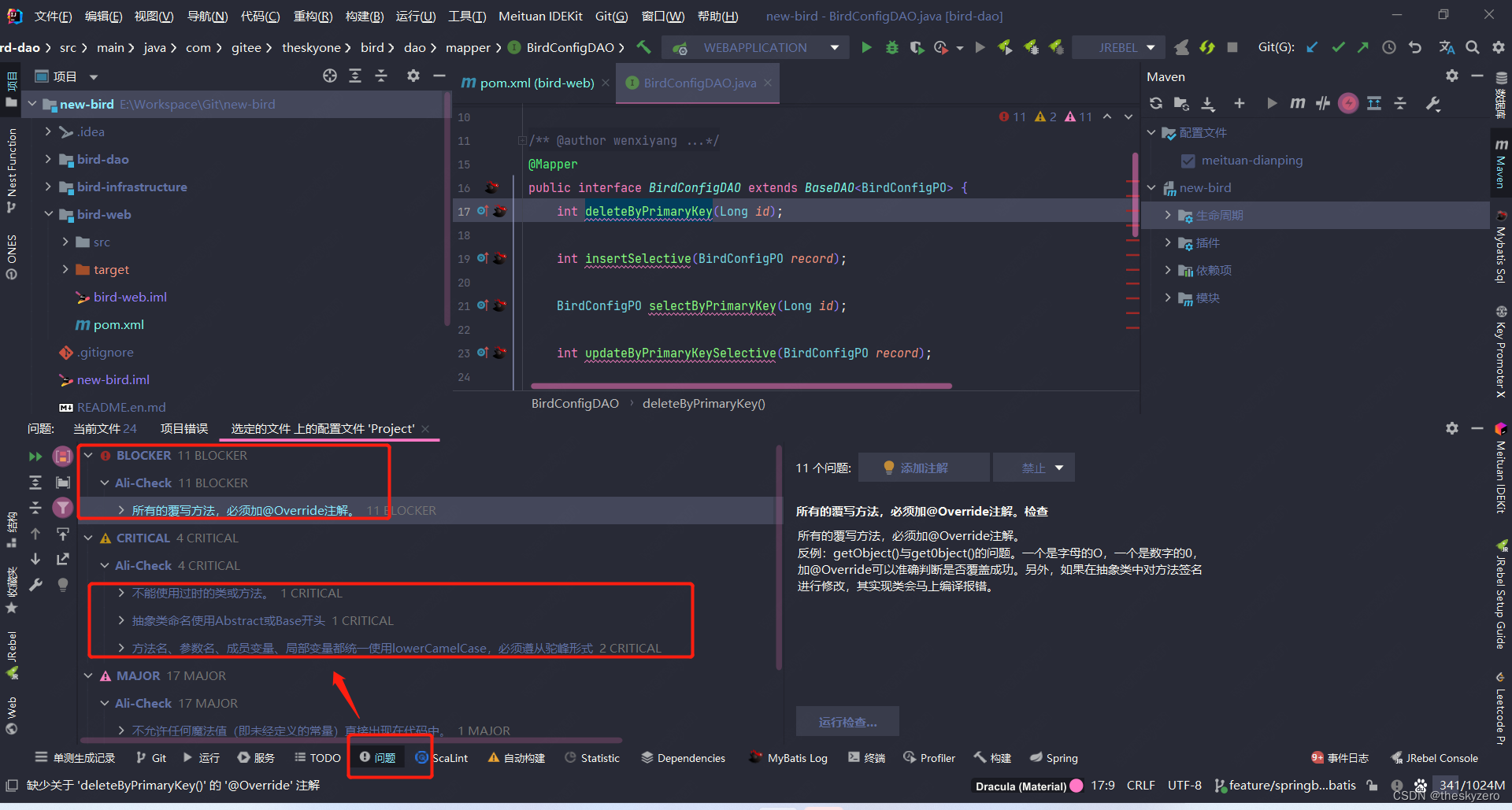The width and height of the screenshot is (1512, 810).
Task: Click the wrench edit settings icon in Problems toolbar
Action: pyautogui.click(x=35, y=585)
